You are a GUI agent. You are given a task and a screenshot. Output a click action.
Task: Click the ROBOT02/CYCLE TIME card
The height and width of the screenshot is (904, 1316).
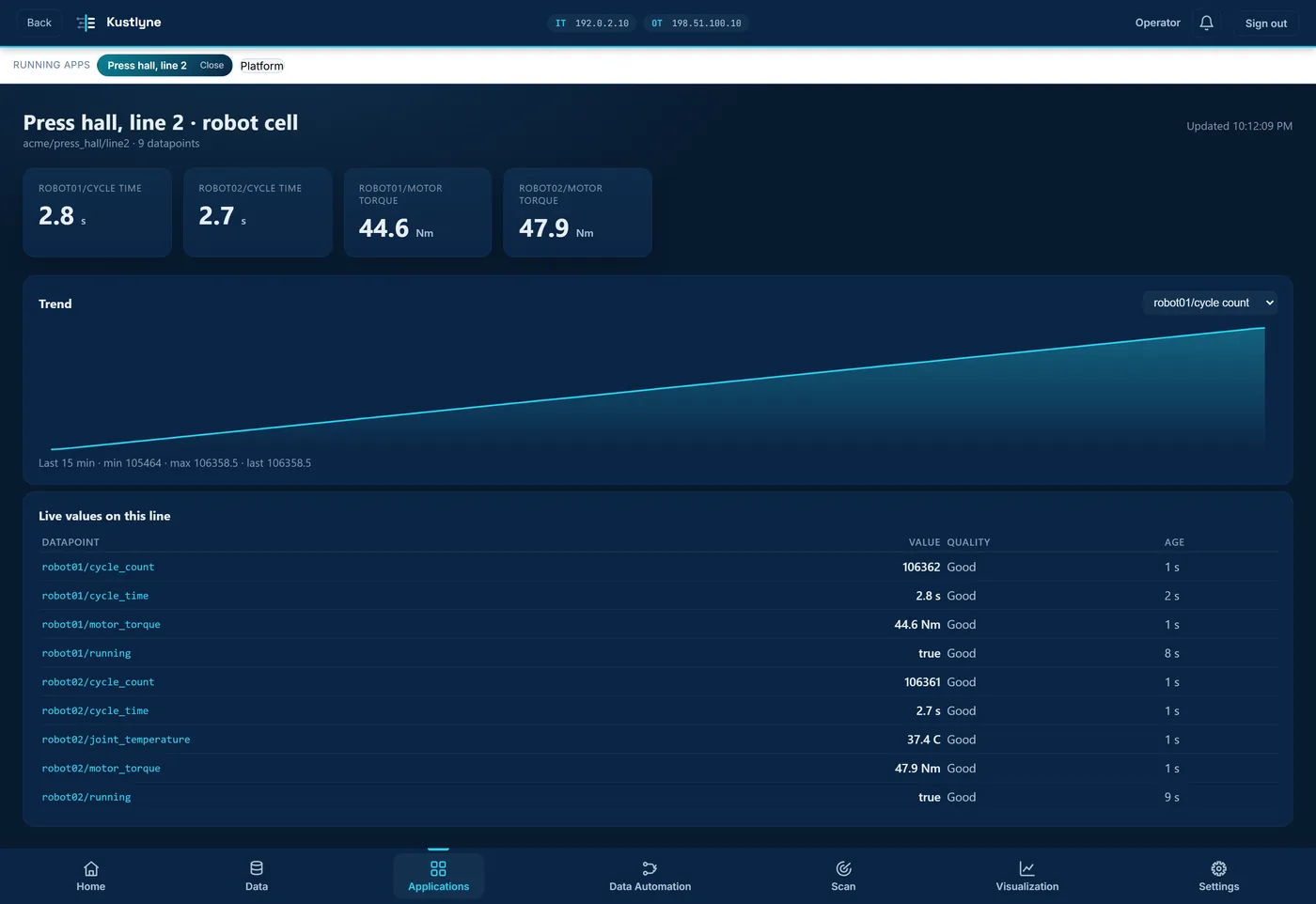[258, 212]
